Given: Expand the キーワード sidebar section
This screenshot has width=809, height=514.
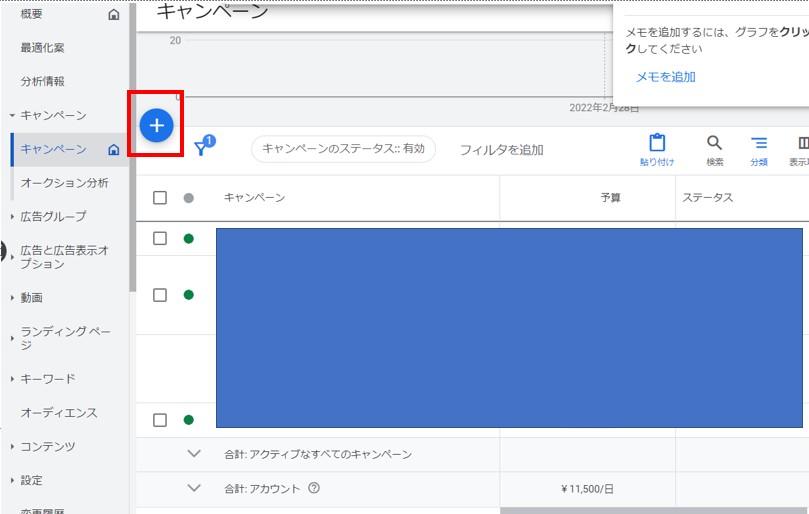Looking at the screenshot, I should pos(12,379).
